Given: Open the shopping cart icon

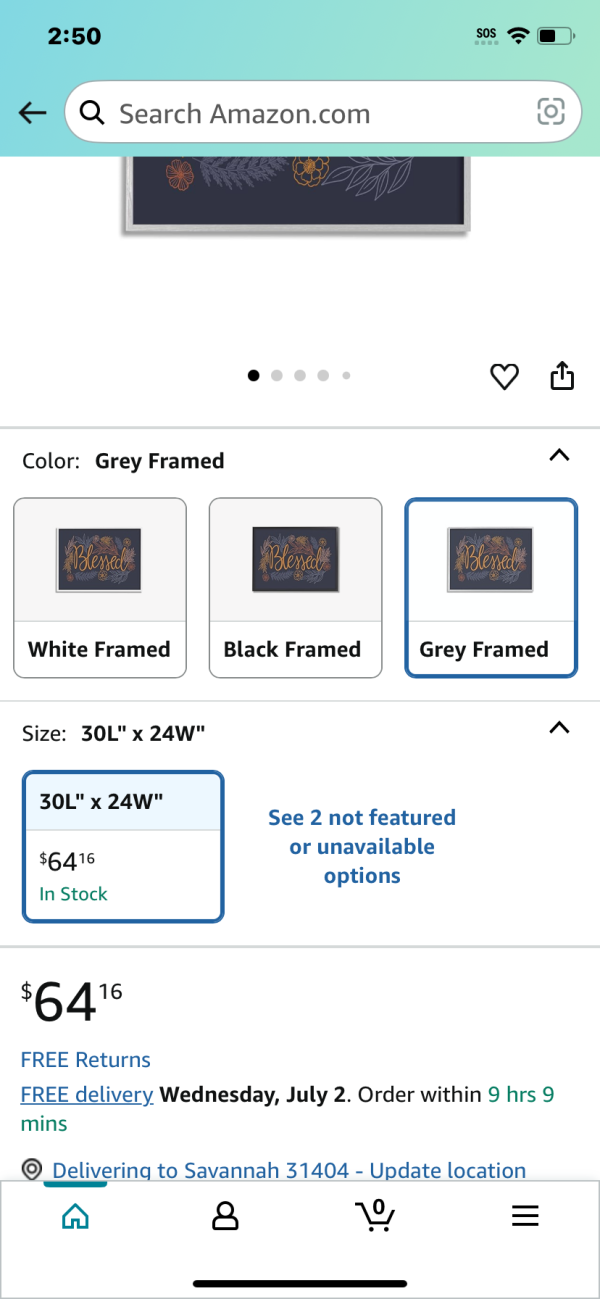Looking at the screenshot, I should coord(375,1215).
